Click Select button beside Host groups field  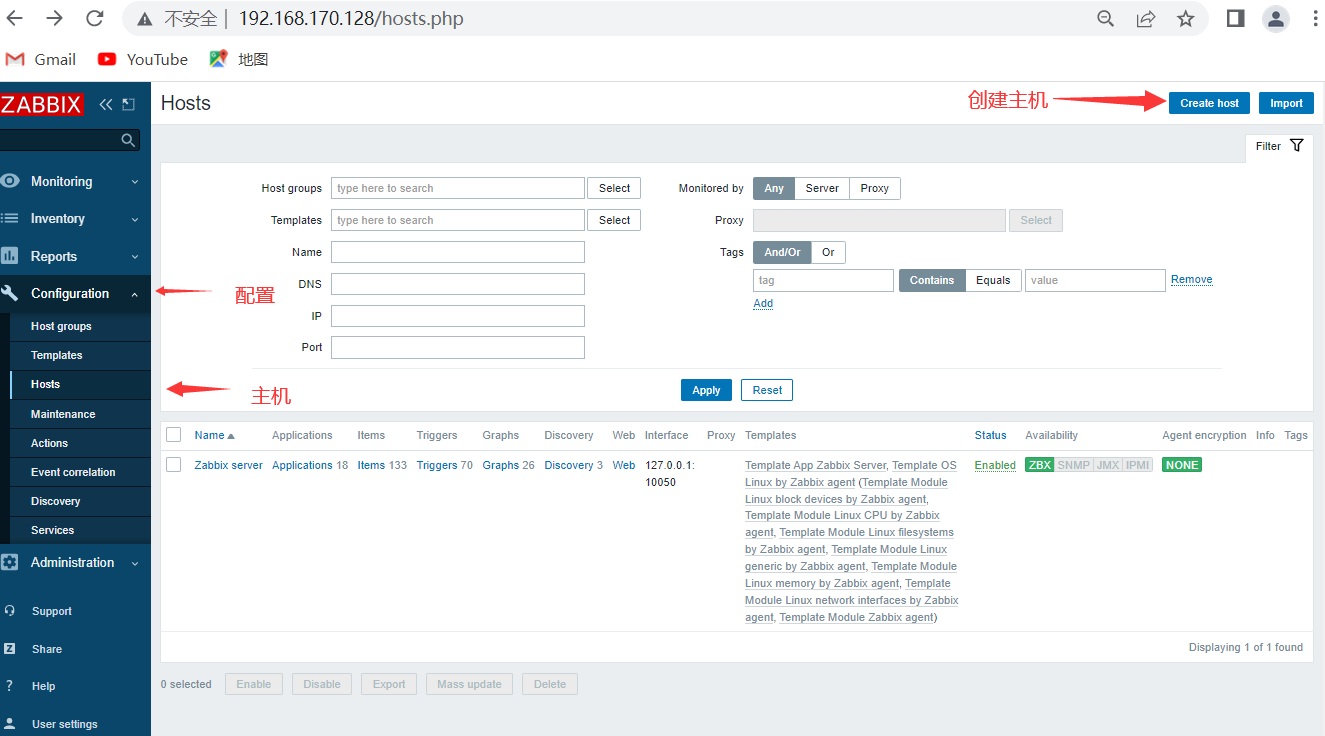(x=614, y=188)
